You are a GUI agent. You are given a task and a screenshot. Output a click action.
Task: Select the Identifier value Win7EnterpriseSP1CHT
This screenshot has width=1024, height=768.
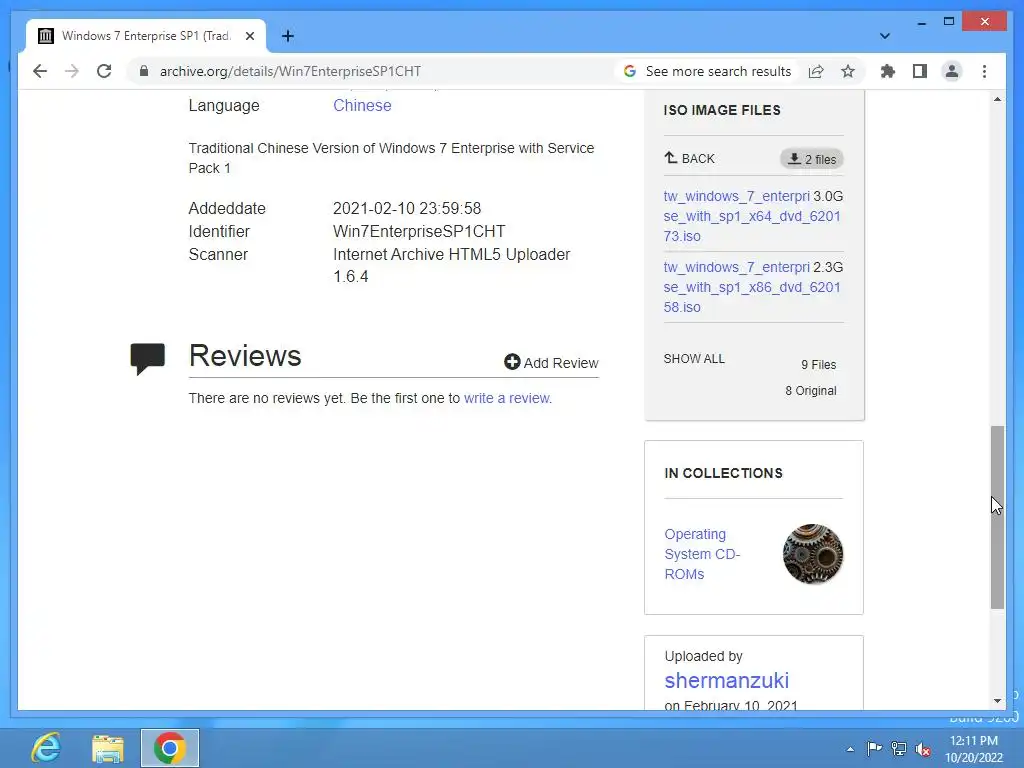(419, 232)
